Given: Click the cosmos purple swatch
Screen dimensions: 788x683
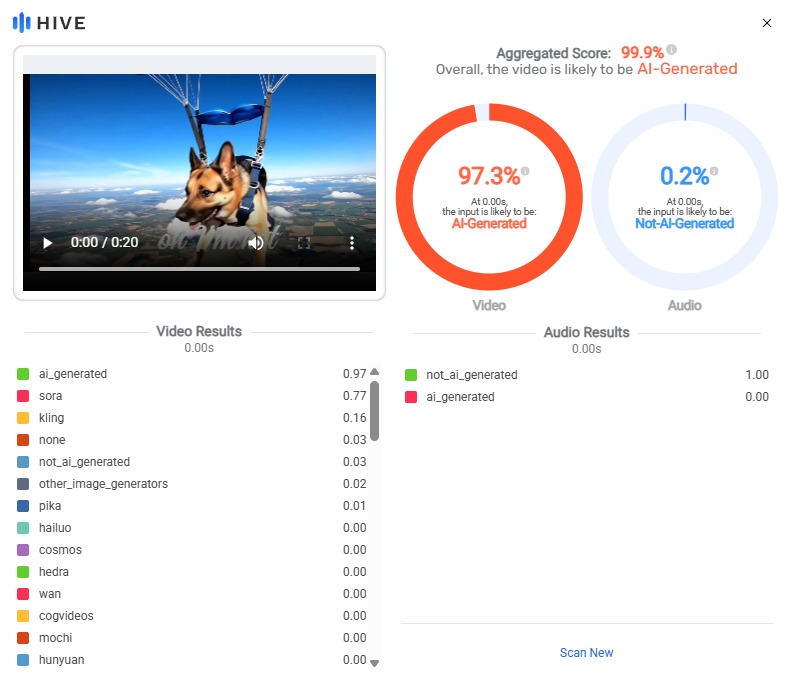Looking at the screenshot, I should pos(23,550).
